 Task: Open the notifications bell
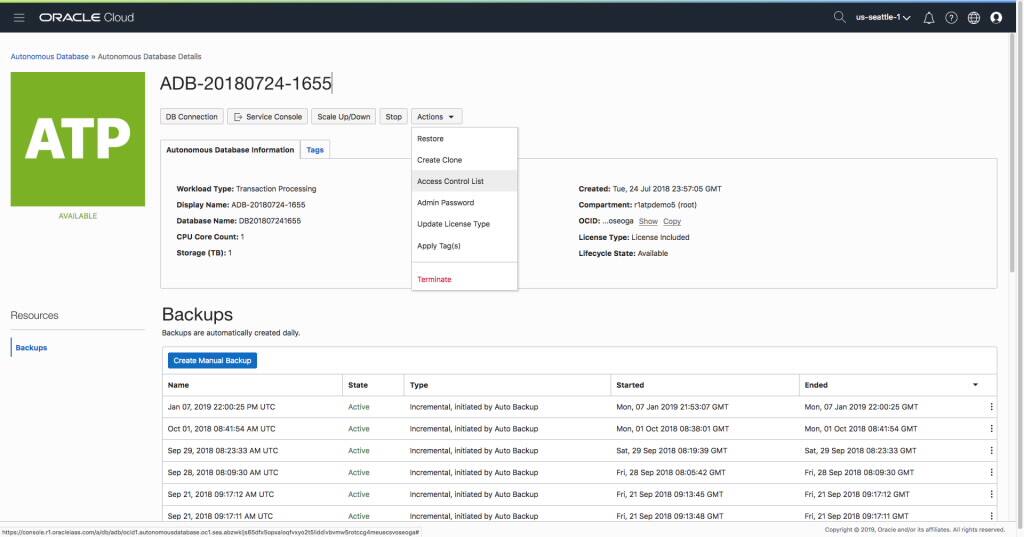[x=929, y=18]
